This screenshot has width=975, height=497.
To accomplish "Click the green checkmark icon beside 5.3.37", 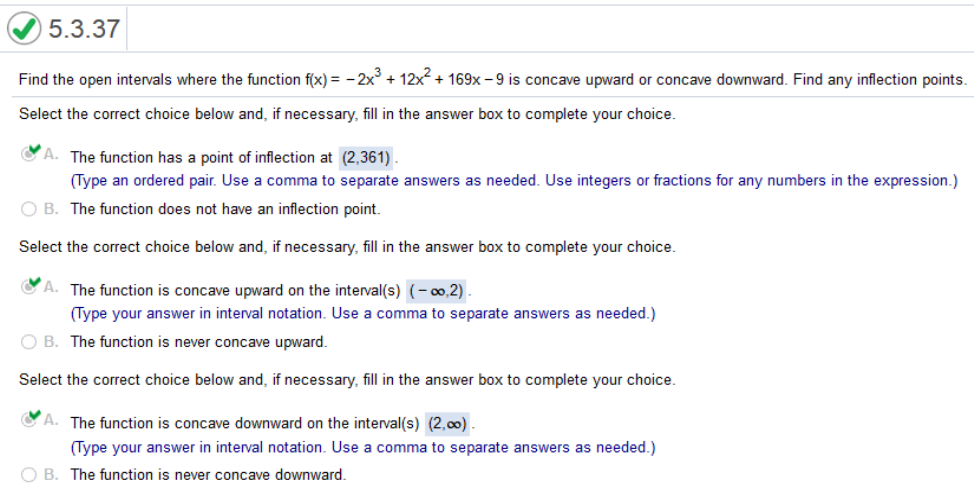I will coord(24,29).
